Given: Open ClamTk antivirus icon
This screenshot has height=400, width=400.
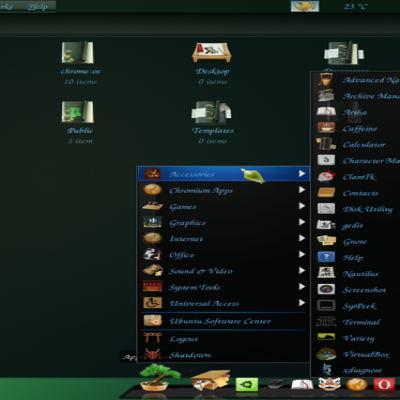Looking at the screenshot, I should tap(326, 176).
